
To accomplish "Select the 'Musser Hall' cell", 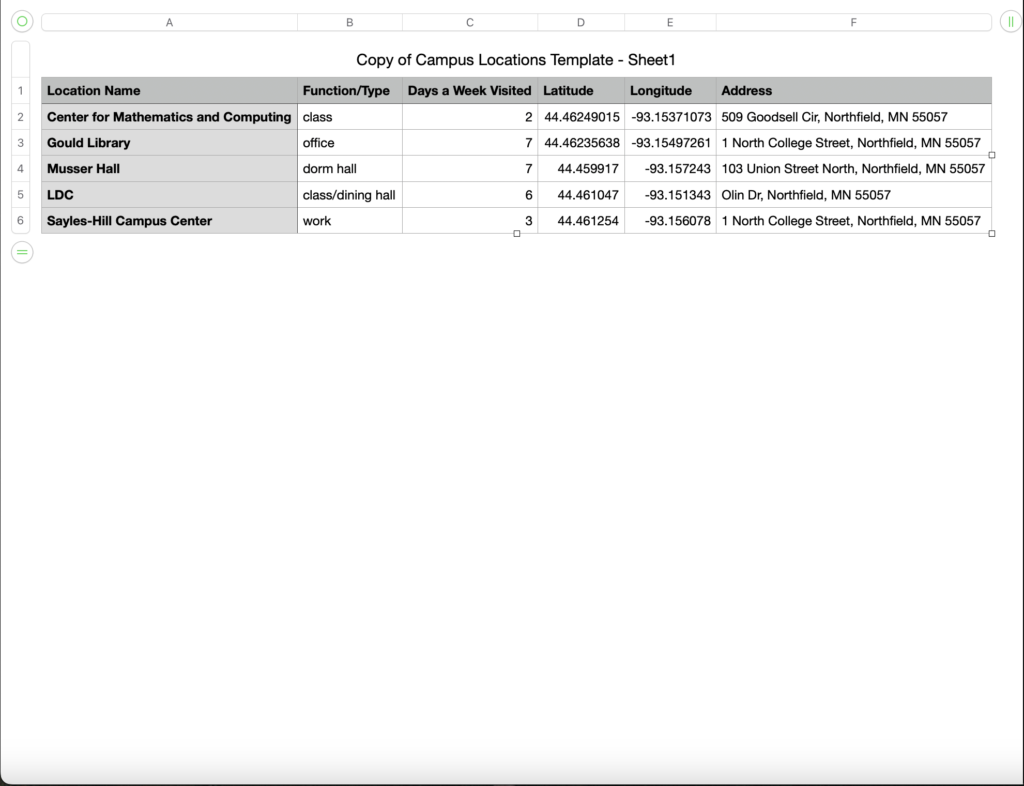I will click(x=169, y=168).
